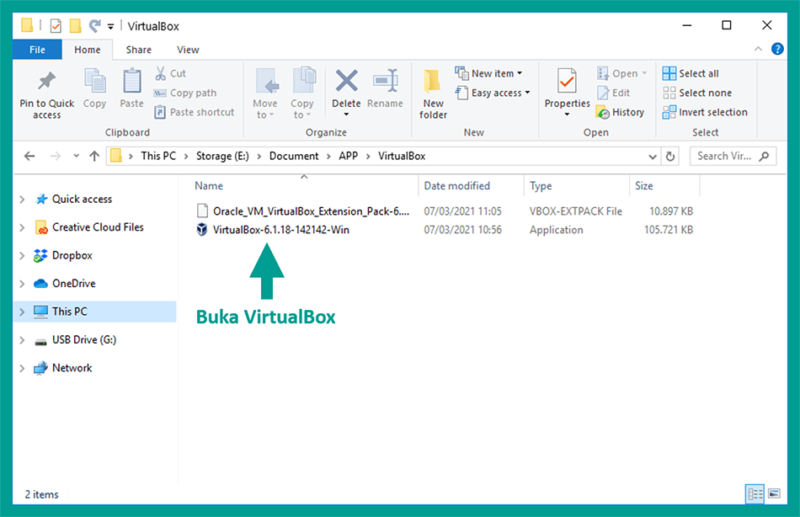
Task: Click Select none
Action: pyautogui.click(x=697, y=93)
